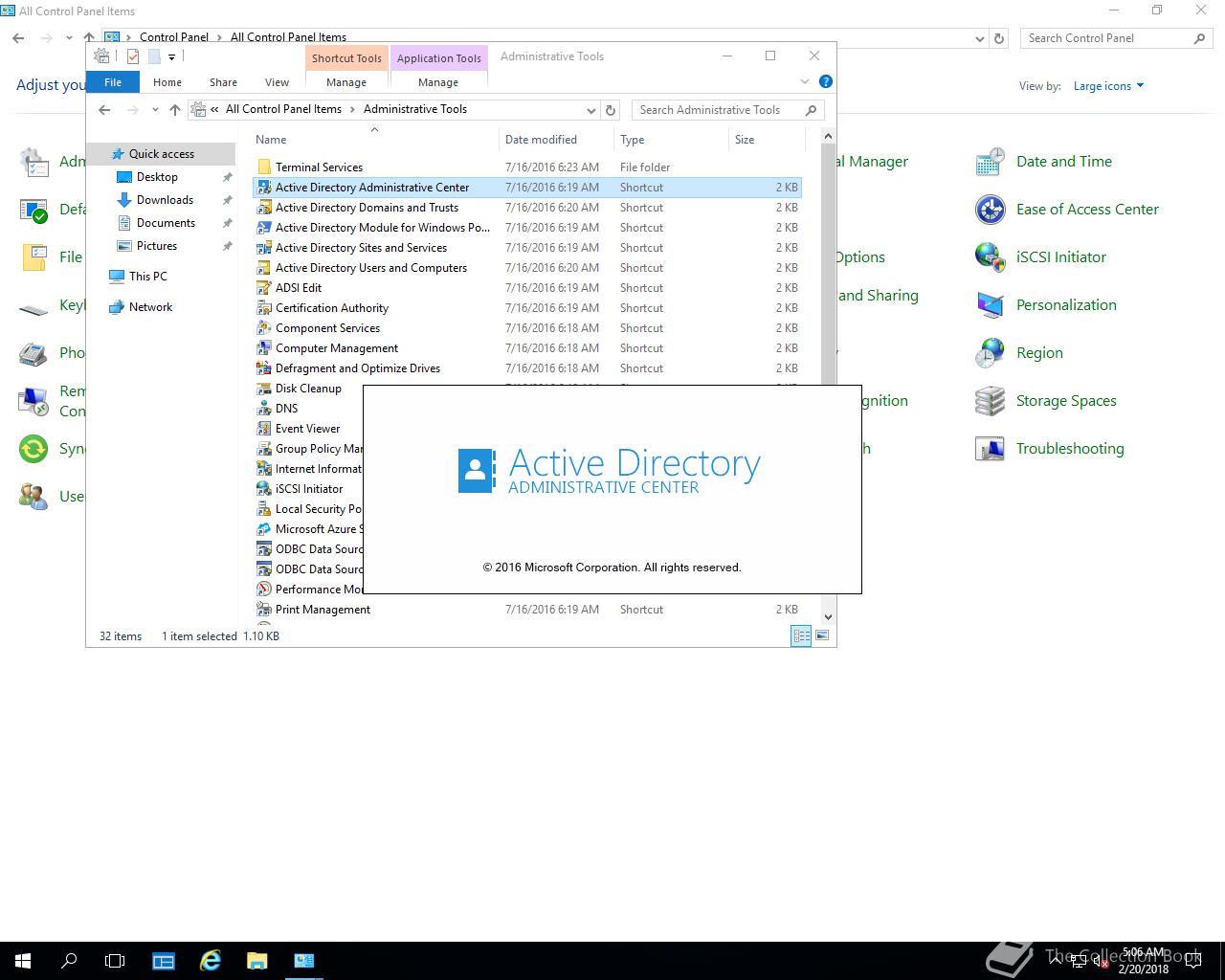Image resolution: width=1225 pixels, height=980 pixels.
Task: Open Control Panel recent locations dropdown
Action: coord(69,38)
